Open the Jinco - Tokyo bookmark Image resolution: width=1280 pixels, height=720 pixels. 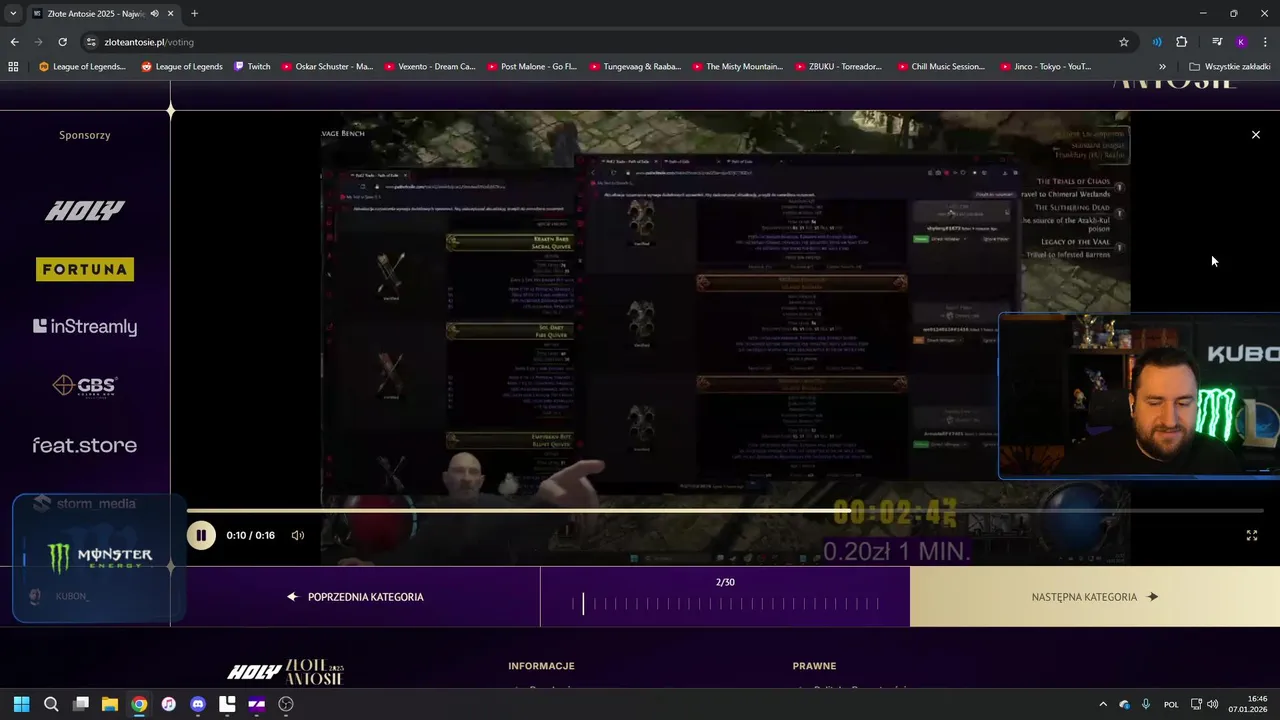[1045, 67]
